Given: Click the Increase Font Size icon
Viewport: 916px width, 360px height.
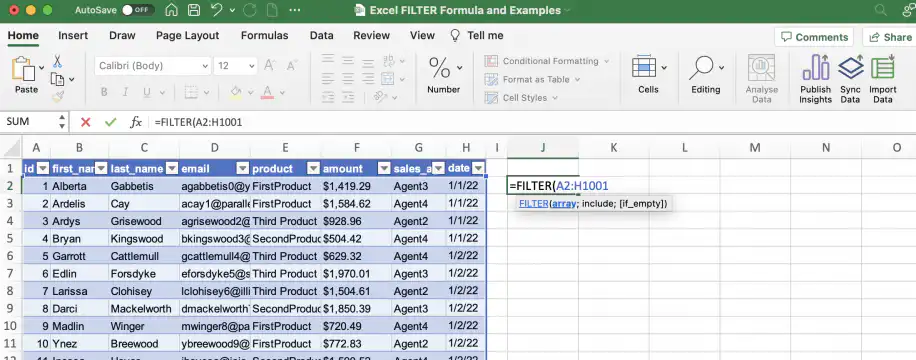Looking at the screenshot, I should (x=269, y=65).
